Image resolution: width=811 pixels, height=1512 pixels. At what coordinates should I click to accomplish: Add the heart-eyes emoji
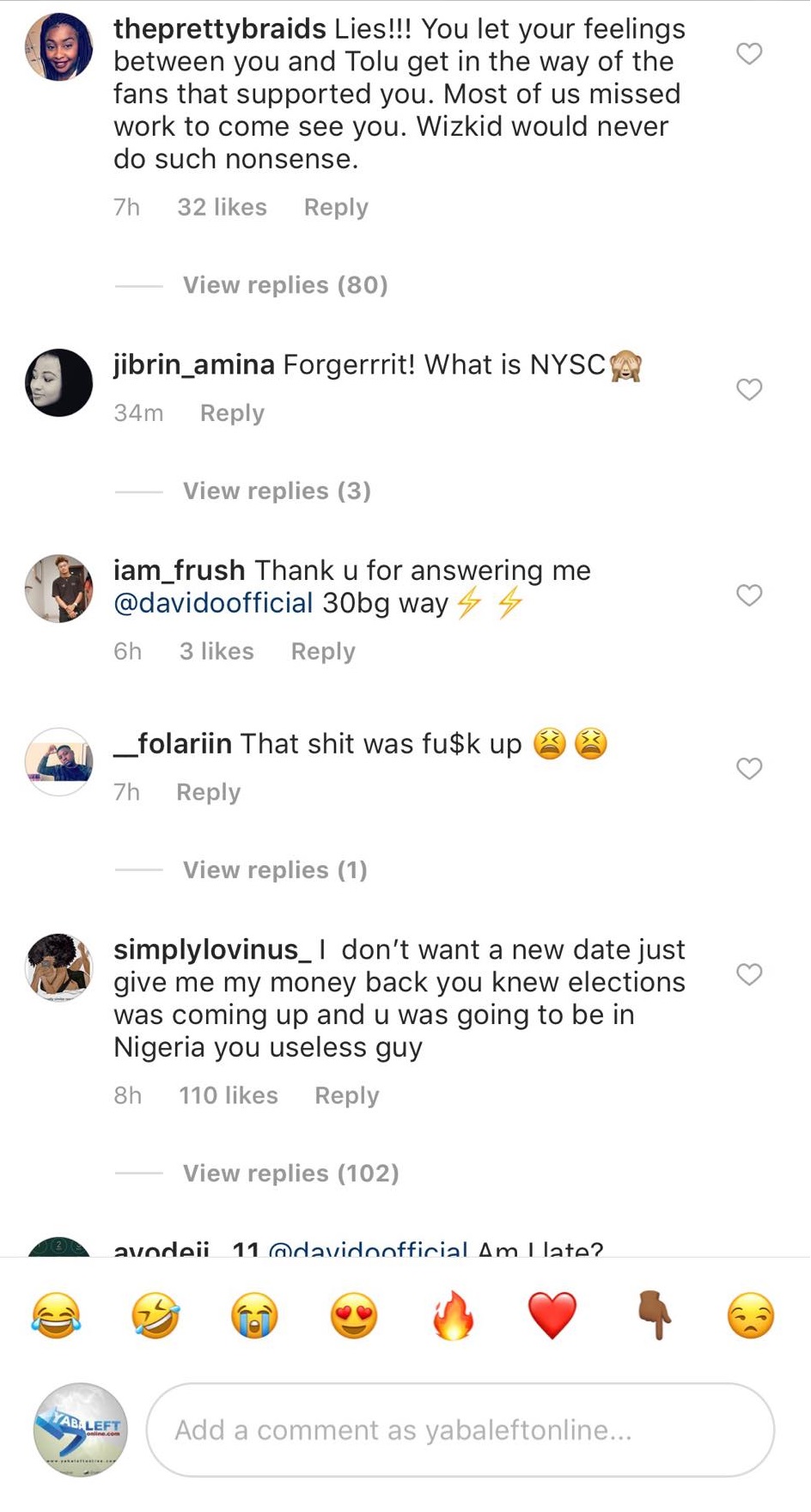tap(354, 1315)
